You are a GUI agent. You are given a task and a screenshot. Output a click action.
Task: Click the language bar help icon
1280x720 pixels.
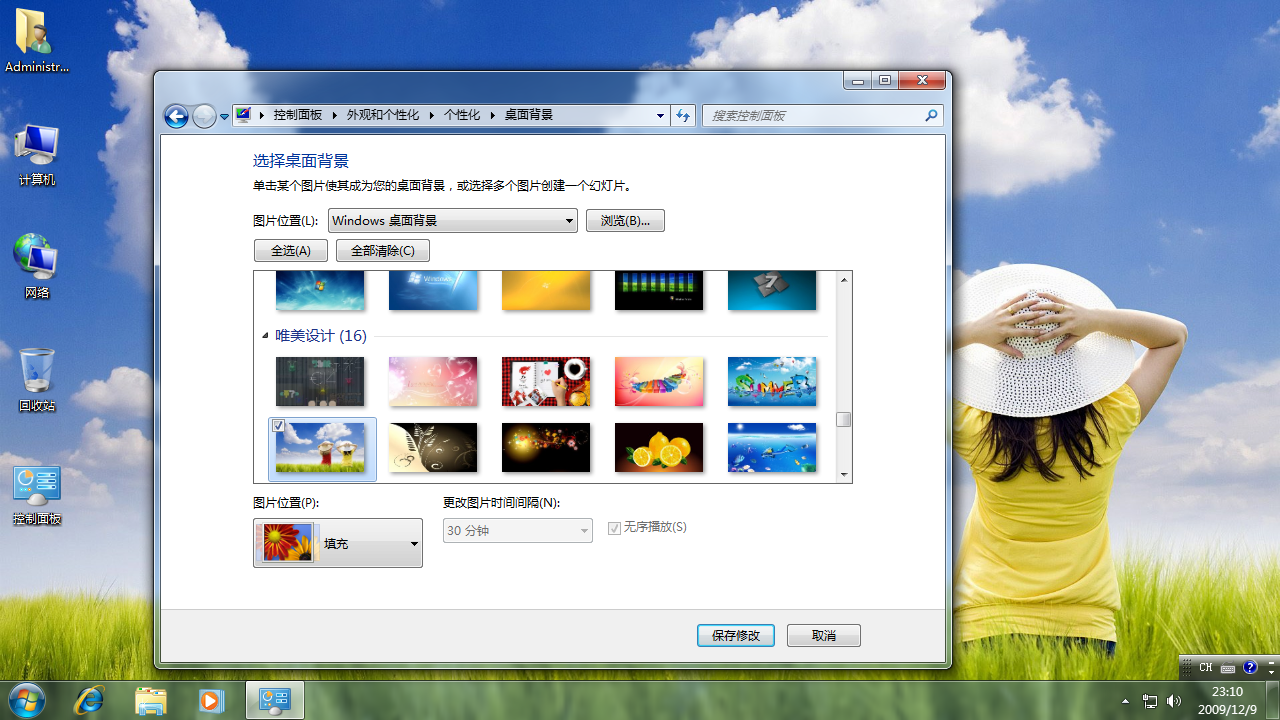pos(1250,667)
